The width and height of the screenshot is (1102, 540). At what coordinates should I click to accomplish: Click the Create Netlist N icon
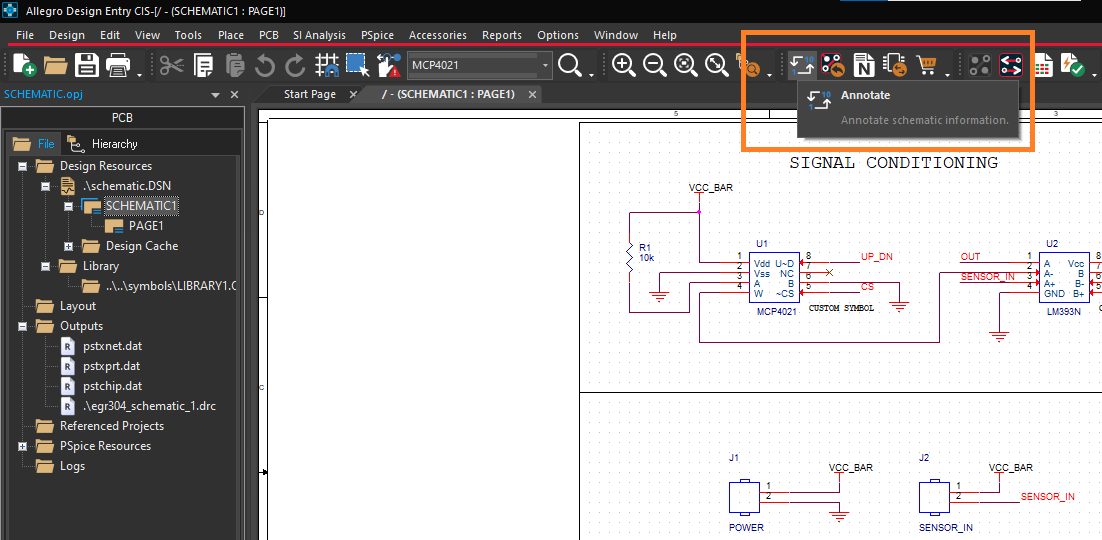click(864, 65)
